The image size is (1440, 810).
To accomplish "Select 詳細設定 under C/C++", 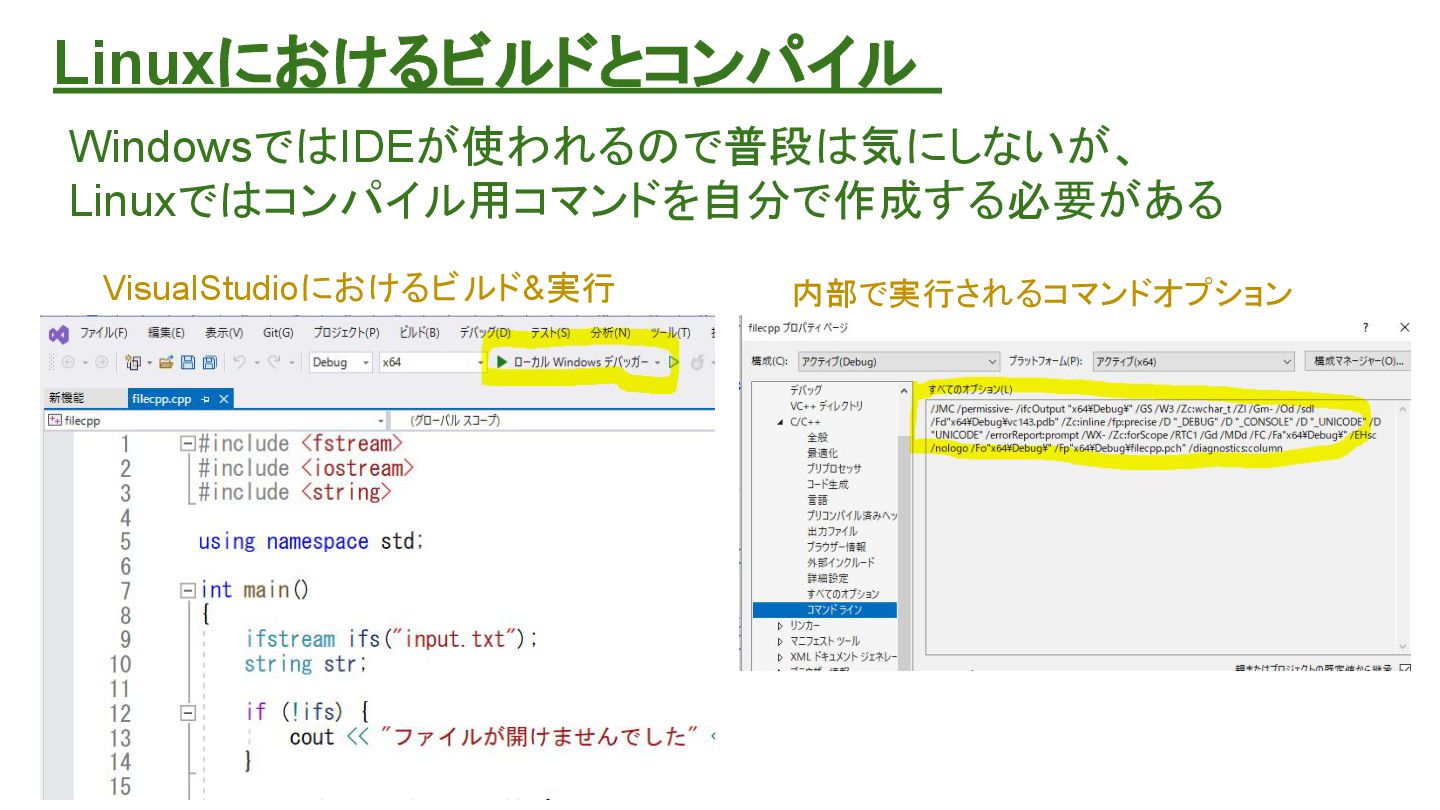I will click(x=828, y=578).
